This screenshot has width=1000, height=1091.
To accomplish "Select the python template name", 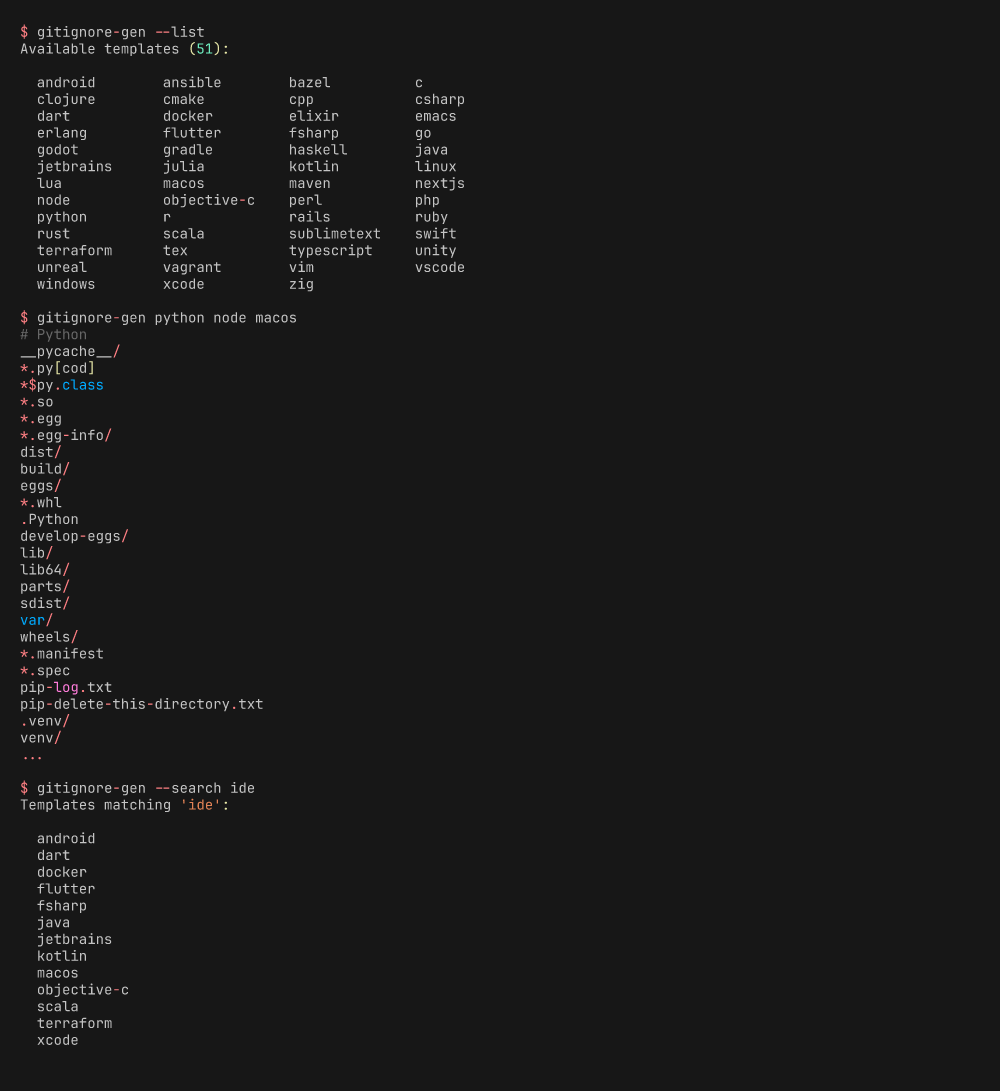I will pos(61,216).
